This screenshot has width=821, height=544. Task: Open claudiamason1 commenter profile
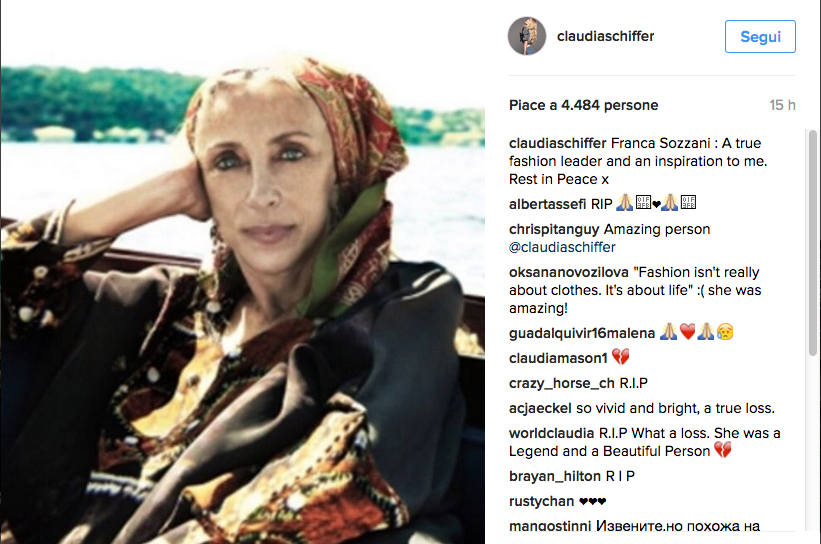coord(558,358)
